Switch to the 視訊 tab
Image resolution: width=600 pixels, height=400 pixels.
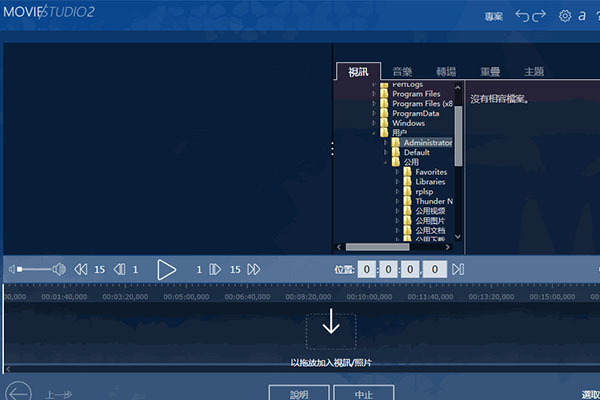(x=358, y=72)
